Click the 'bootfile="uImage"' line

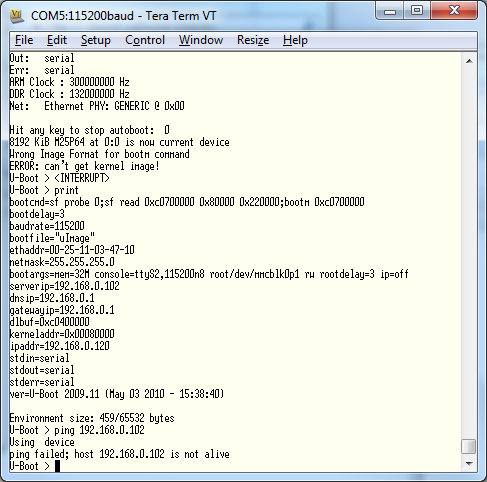(52, 238)
